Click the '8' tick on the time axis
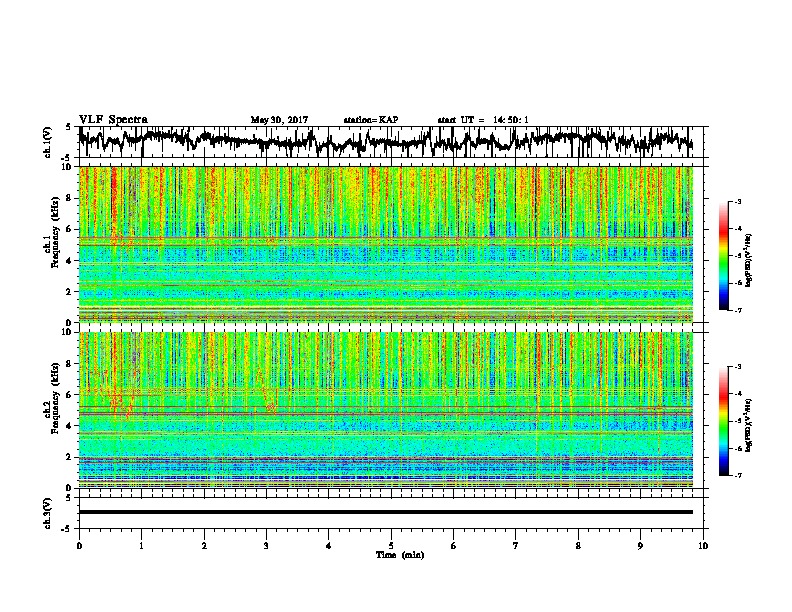792x612 pixels. (x=578, y=546)
